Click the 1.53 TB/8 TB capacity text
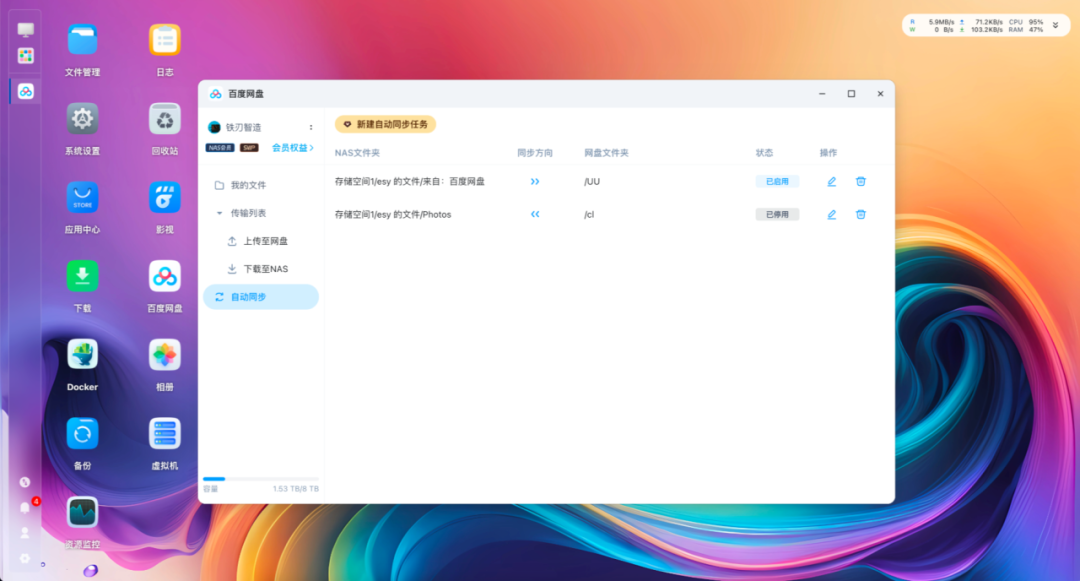This screenshot has width=1080, height=581. point(295,489)
